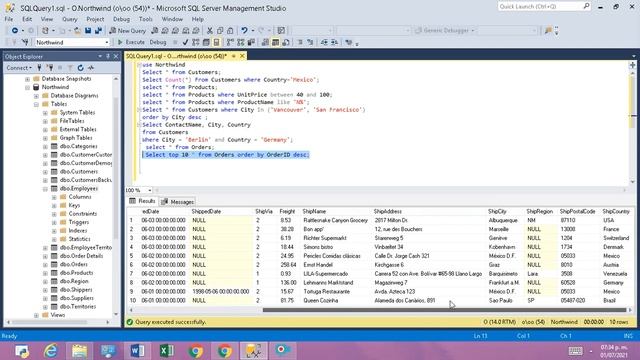This screenshot has height=360, width=640.
Task: Click the Save All icon
Action: coord(98,31)
